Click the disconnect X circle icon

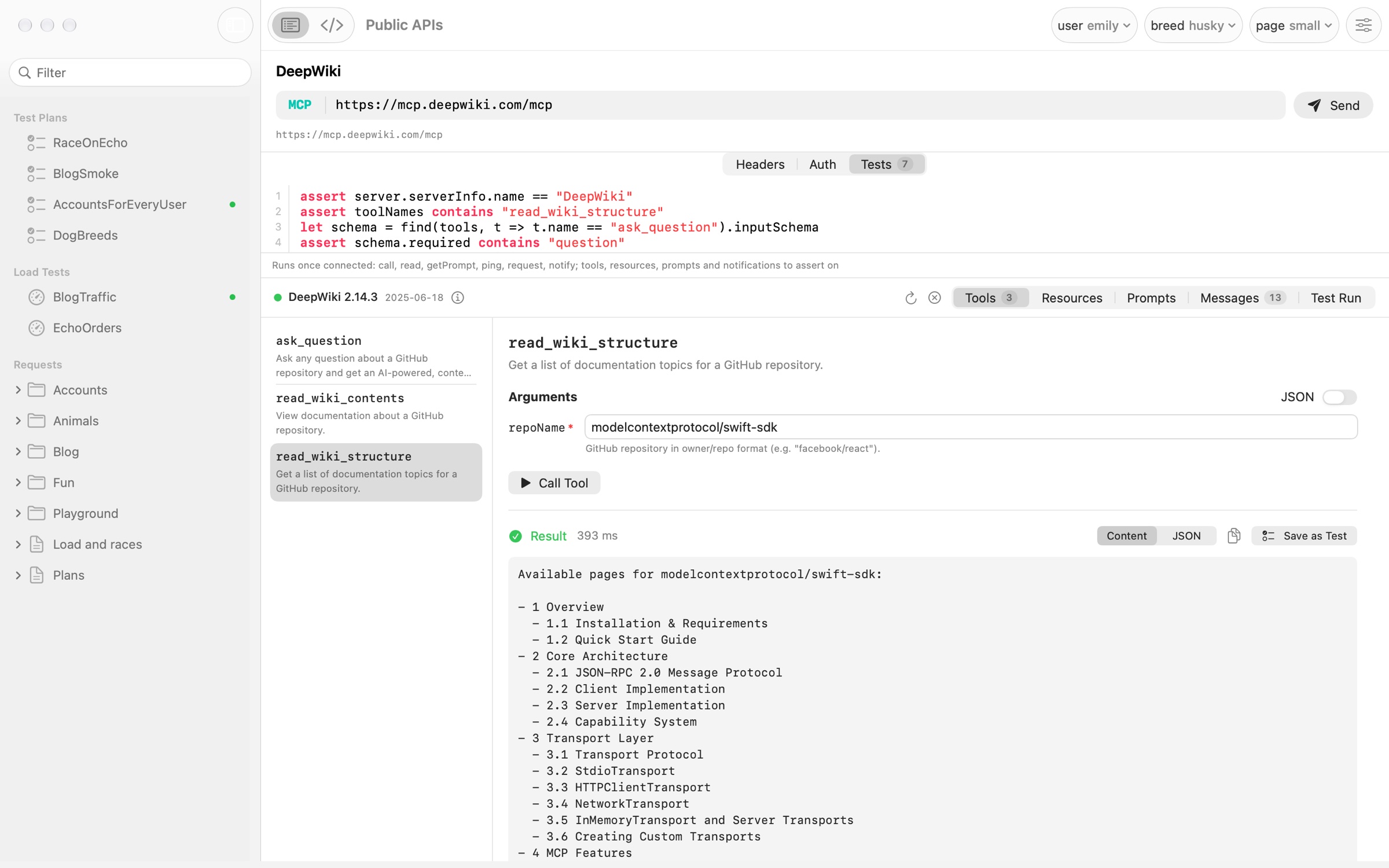pyautogui.click(x=935, y=297)
